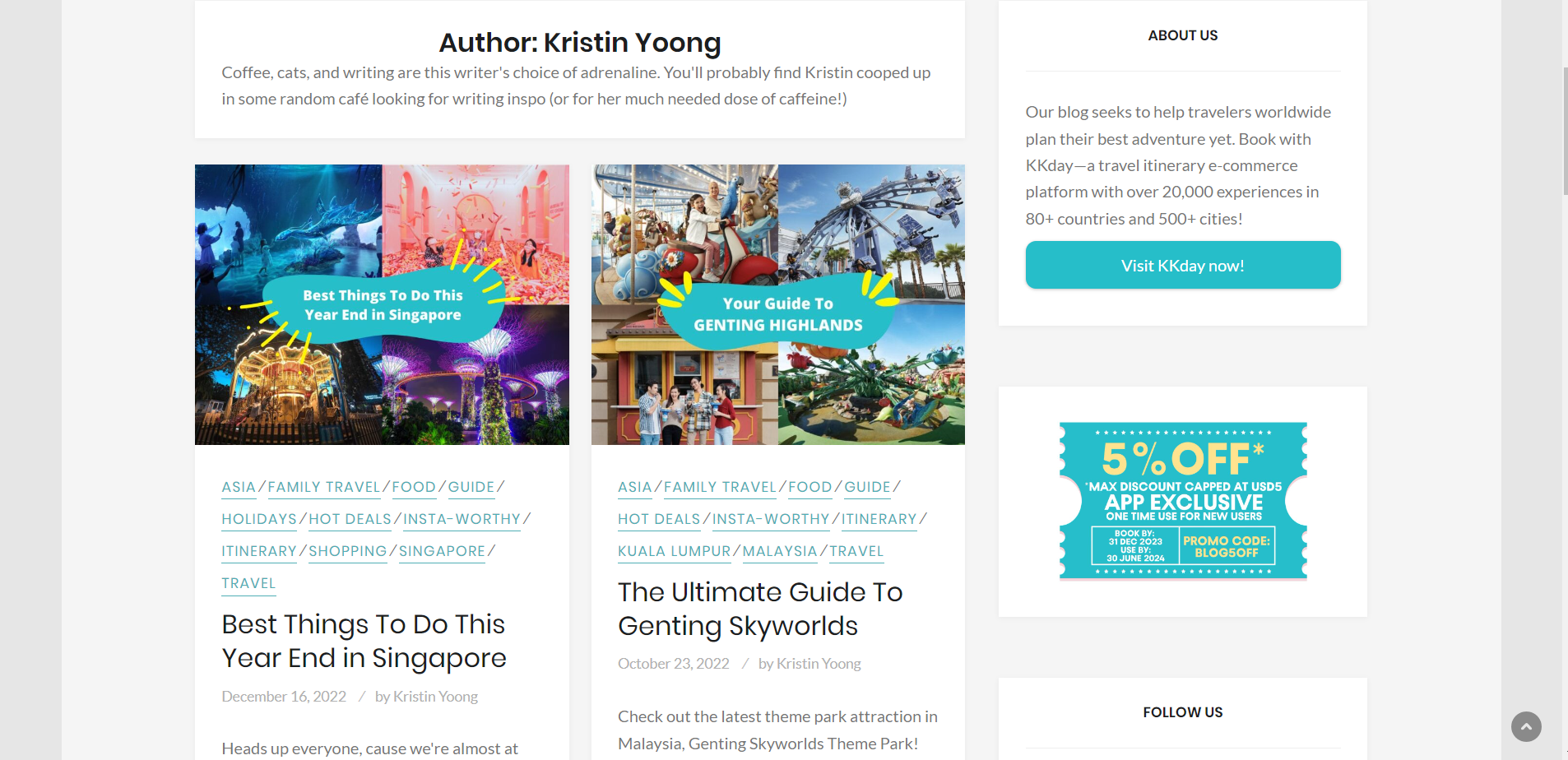
Task: Open 'Best Things To Do This Year End' title
Action: coord(364,641)
